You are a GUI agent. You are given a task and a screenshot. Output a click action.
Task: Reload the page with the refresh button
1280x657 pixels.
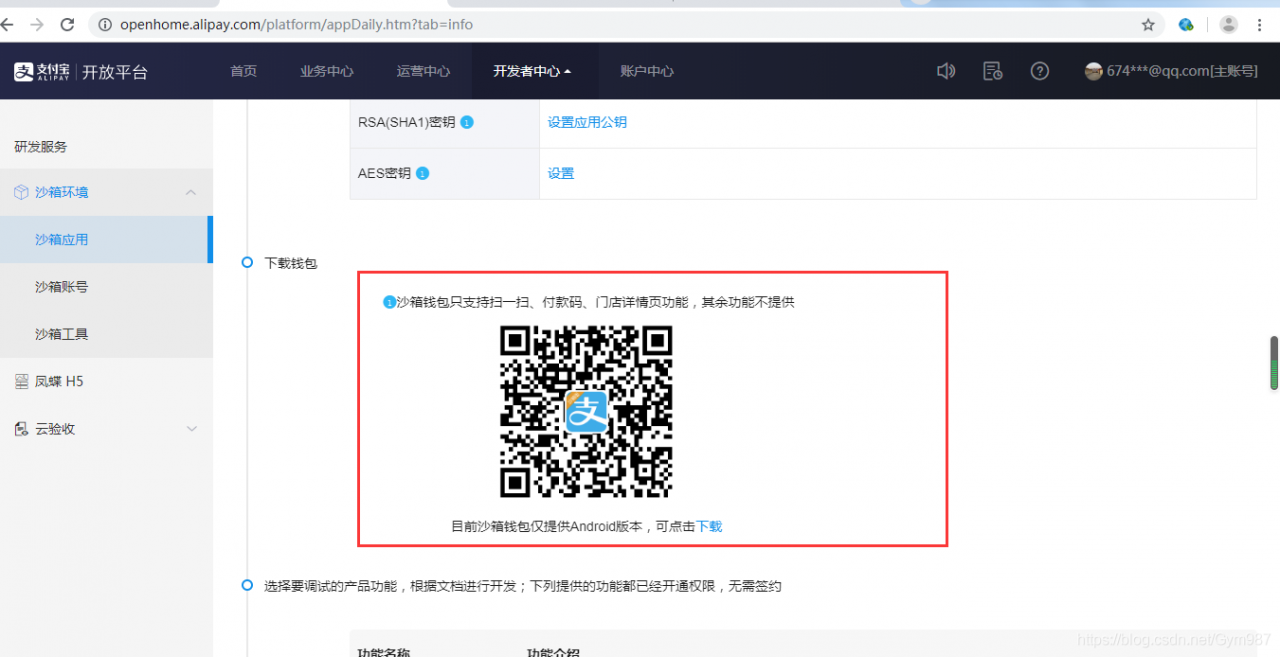(68, 24)
